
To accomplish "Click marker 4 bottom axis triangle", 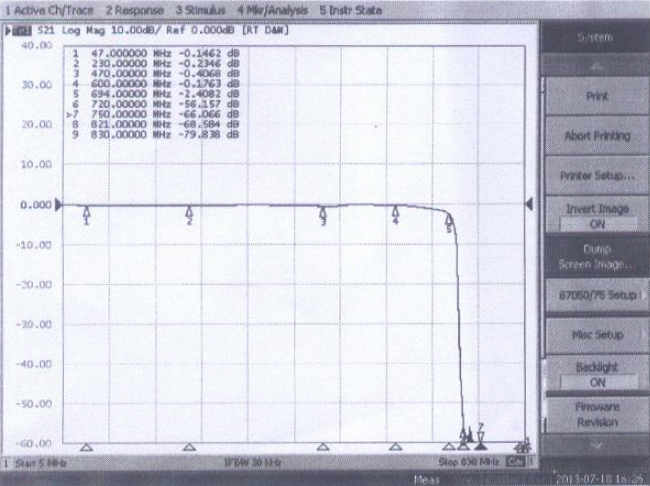I will click(x=395, y=447).
